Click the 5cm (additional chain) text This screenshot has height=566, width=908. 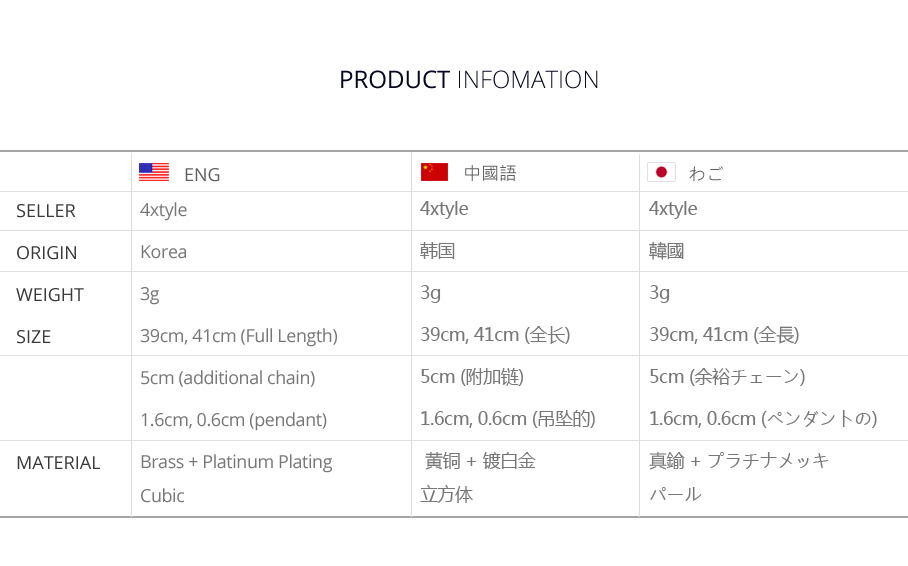228,378
